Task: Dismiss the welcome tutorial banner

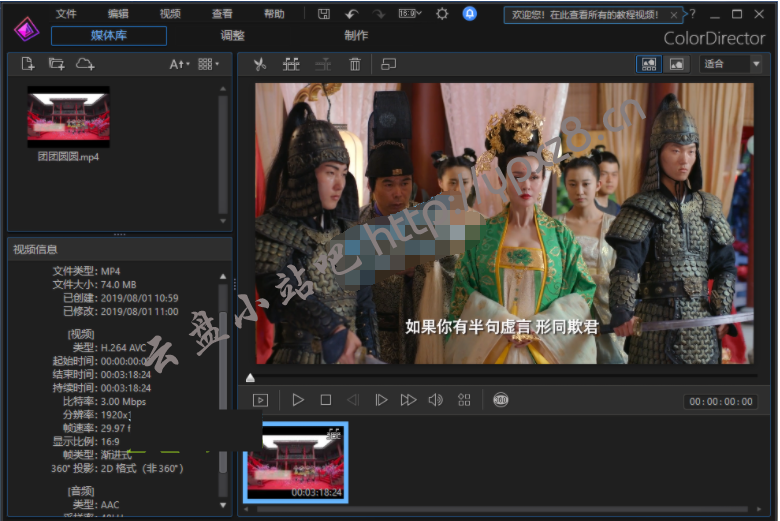Action: (x=674, y=15)
